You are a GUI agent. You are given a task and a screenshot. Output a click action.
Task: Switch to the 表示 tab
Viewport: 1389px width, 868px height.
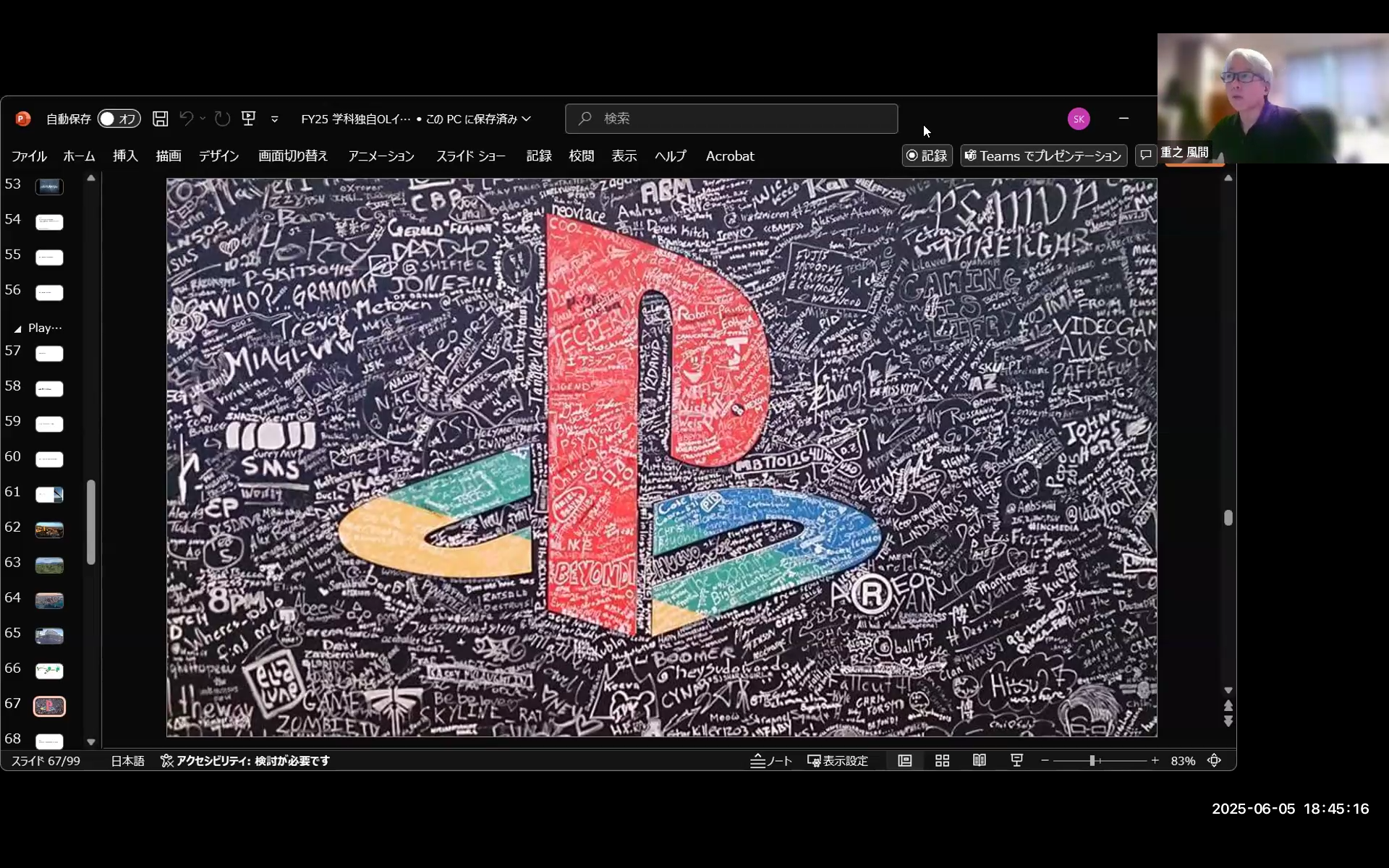pos(624,156)
